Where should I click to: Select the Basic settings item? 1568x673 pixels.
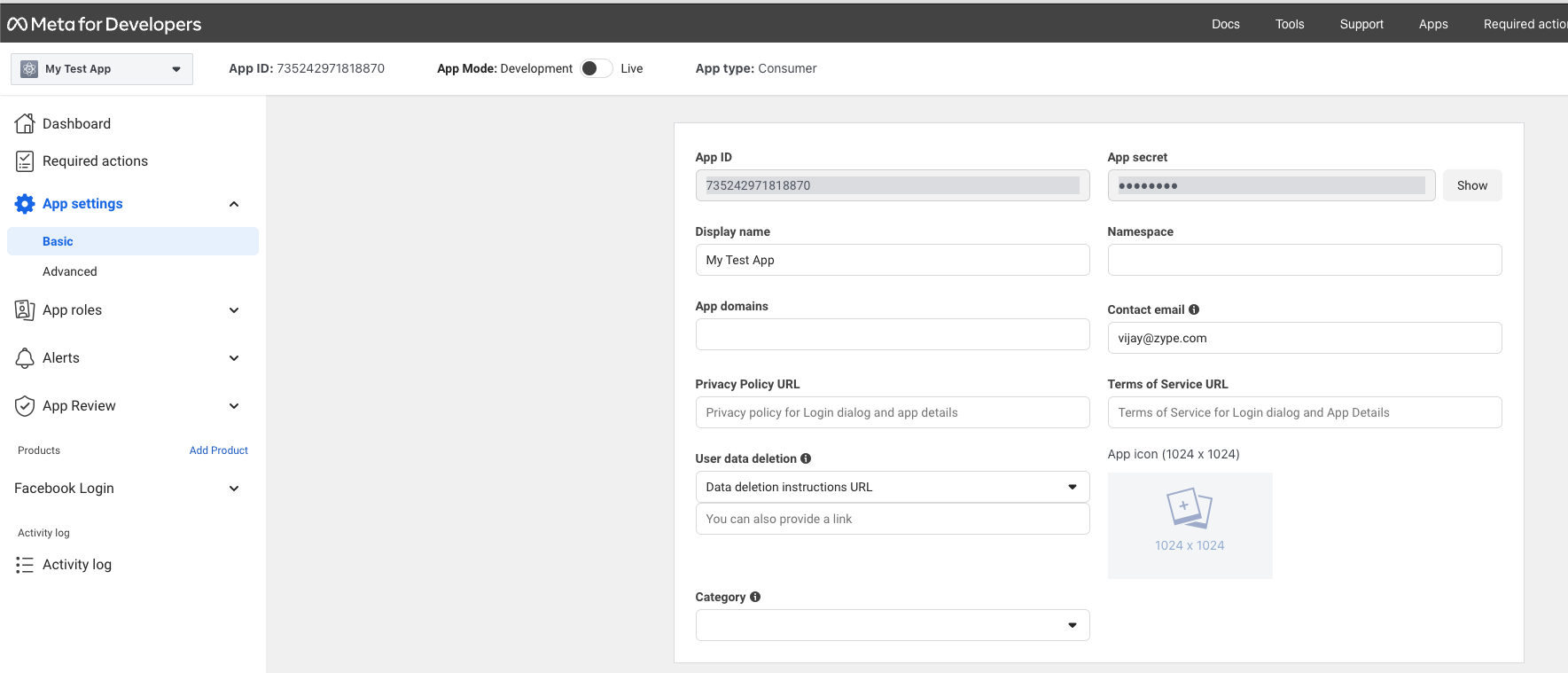tap(133, 241)
